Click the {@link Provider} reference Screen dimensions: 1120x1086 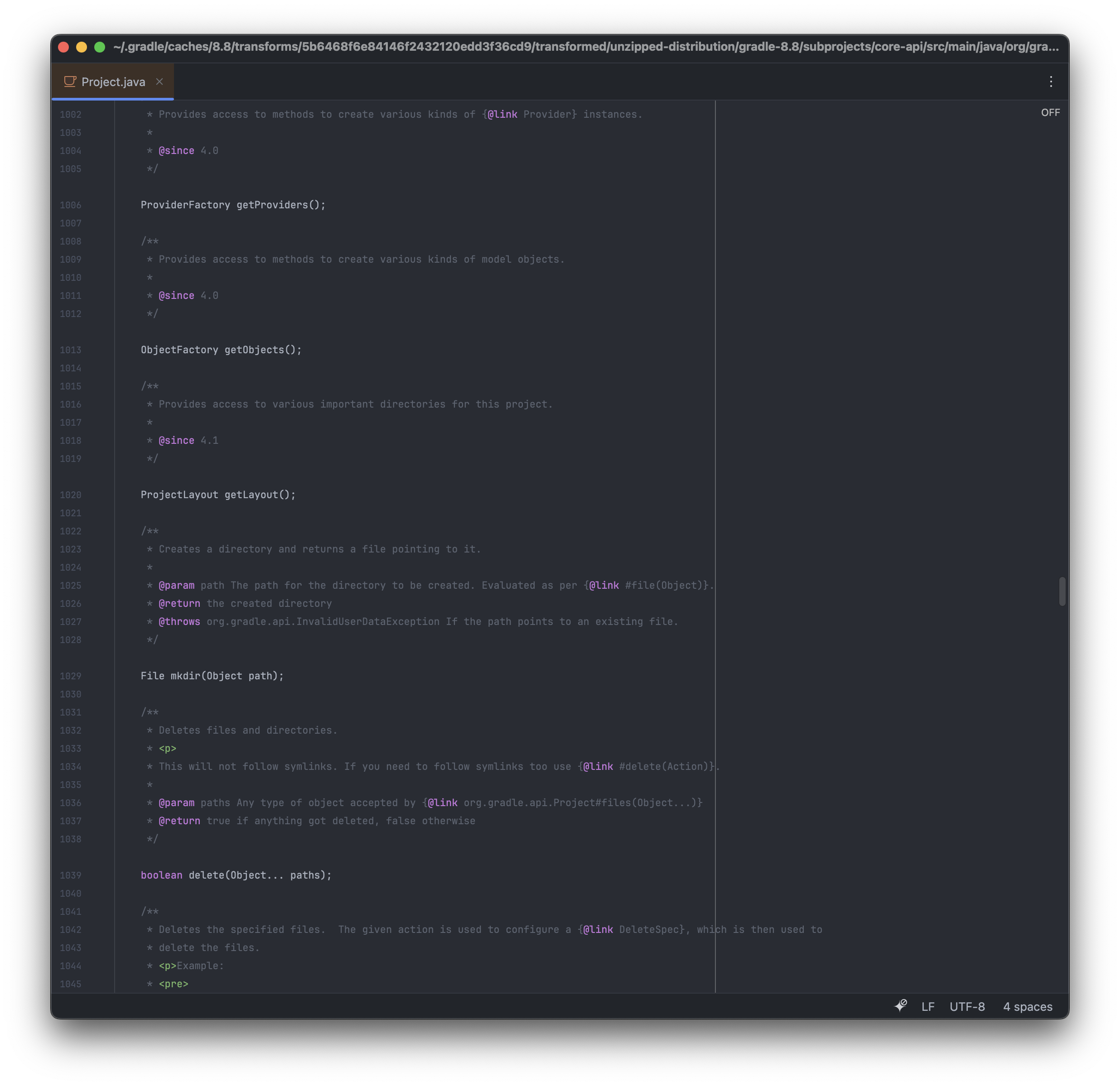click(x=529, y=114)
